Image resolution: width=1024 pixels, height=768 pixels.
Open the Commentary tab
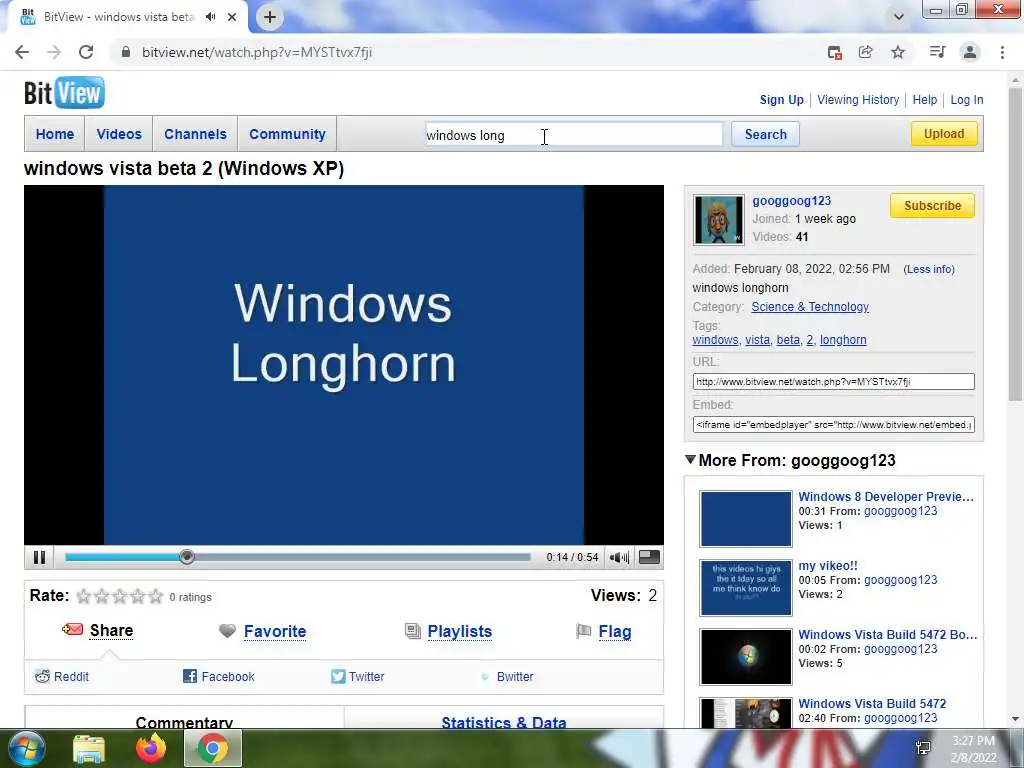[184, 722]
